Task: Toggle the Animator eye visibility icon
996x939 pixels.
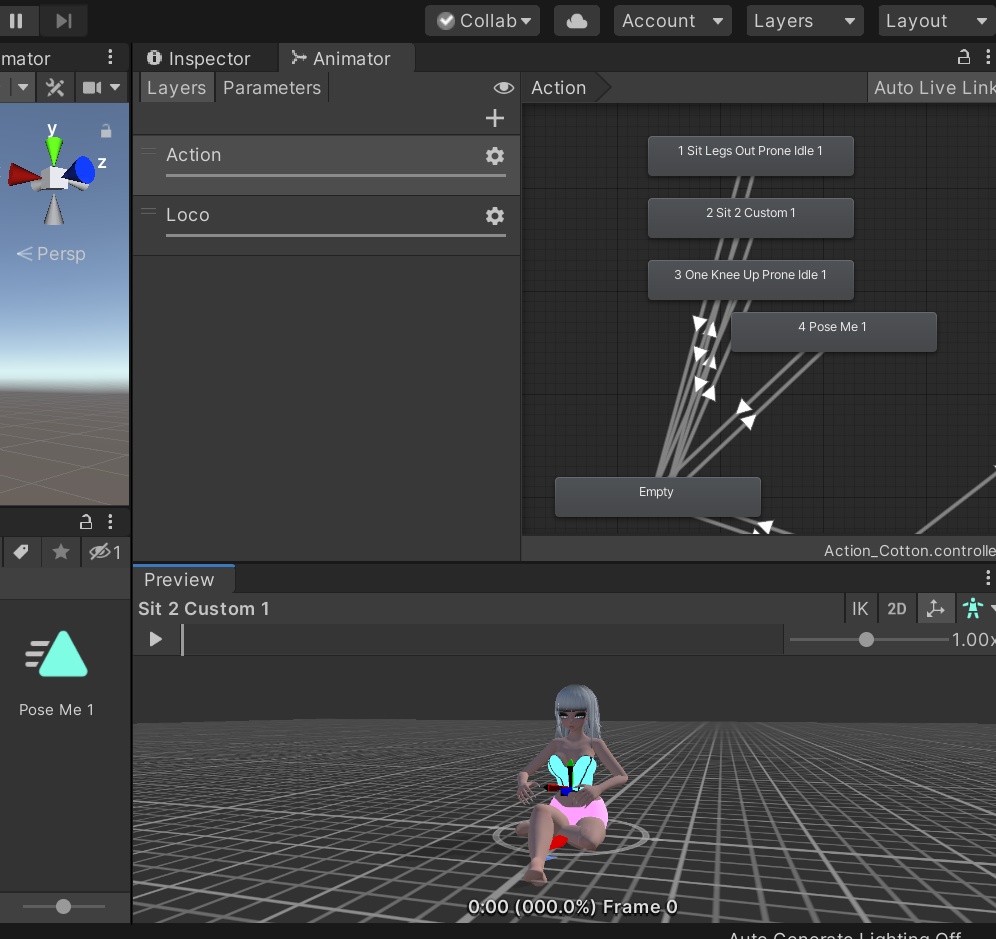Action: (x=504, y=88)
